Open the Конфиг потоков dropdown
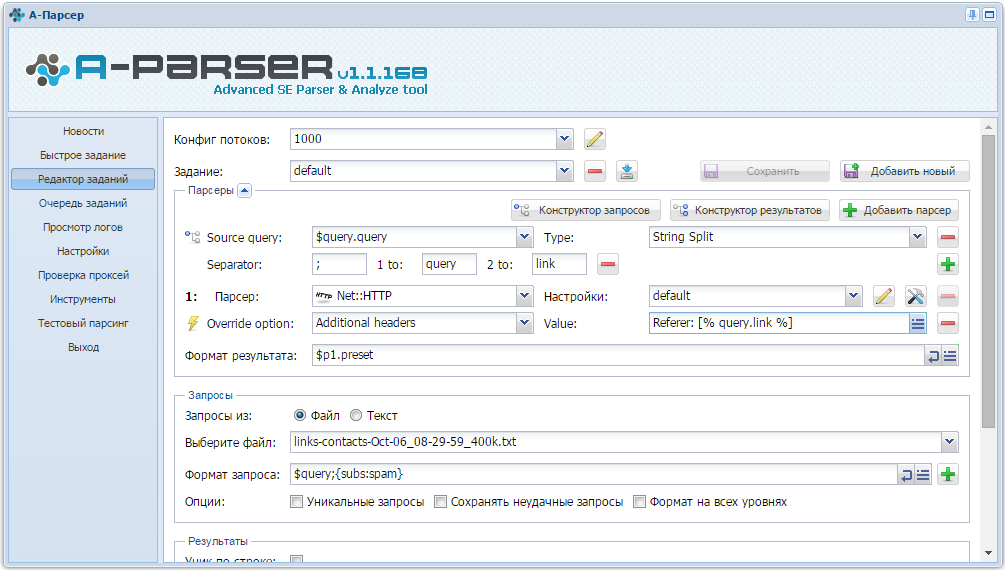This screenshot has height=570, width=1005. click(x=564, y=139)
